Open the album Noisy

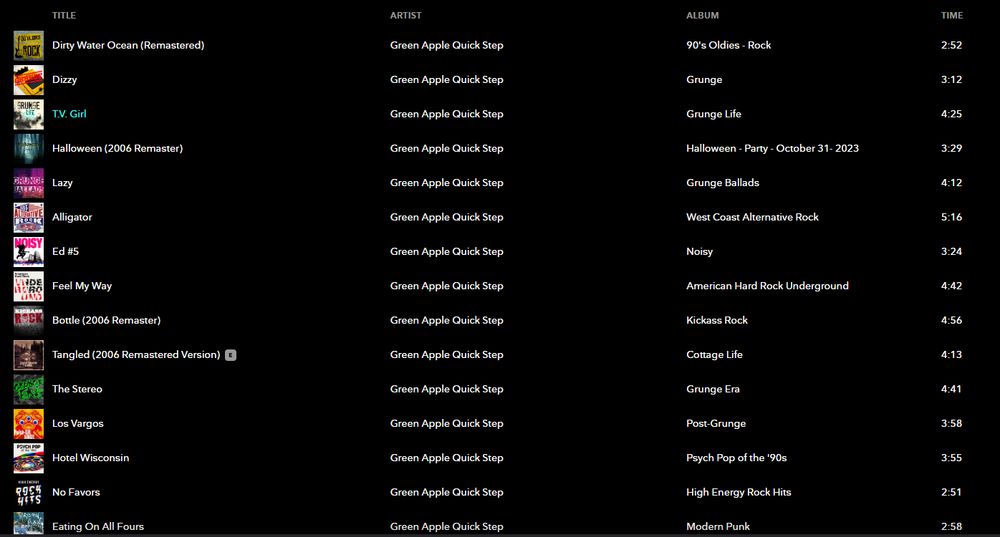click(x=700, y=252)
